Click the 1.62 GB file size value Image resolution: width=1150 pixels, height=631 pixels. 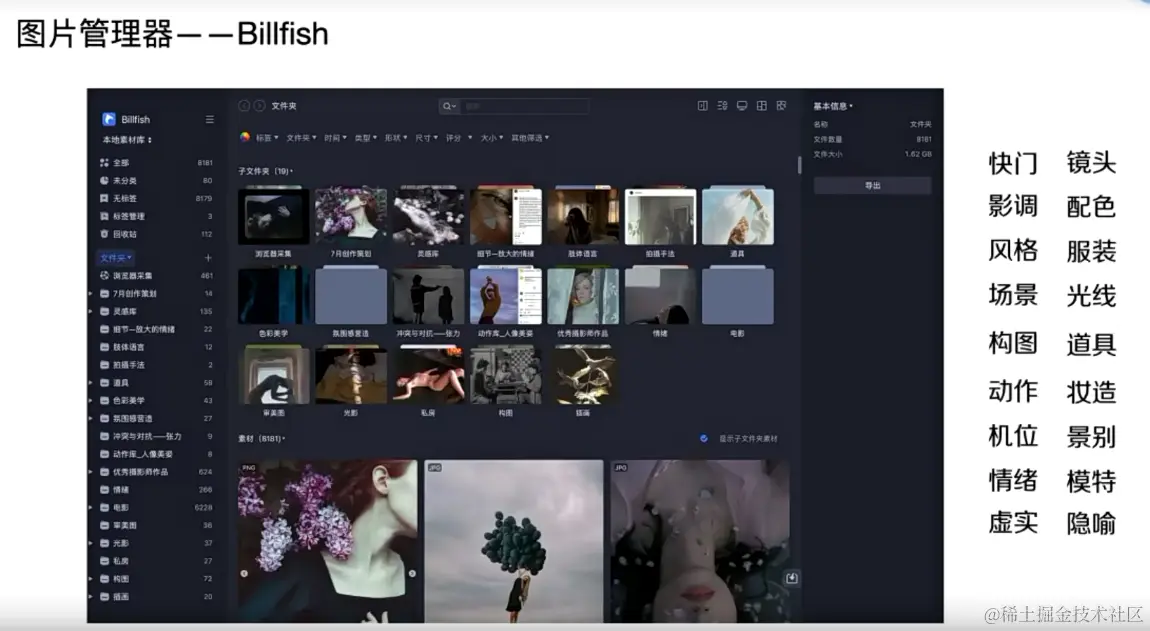(918, 154)
